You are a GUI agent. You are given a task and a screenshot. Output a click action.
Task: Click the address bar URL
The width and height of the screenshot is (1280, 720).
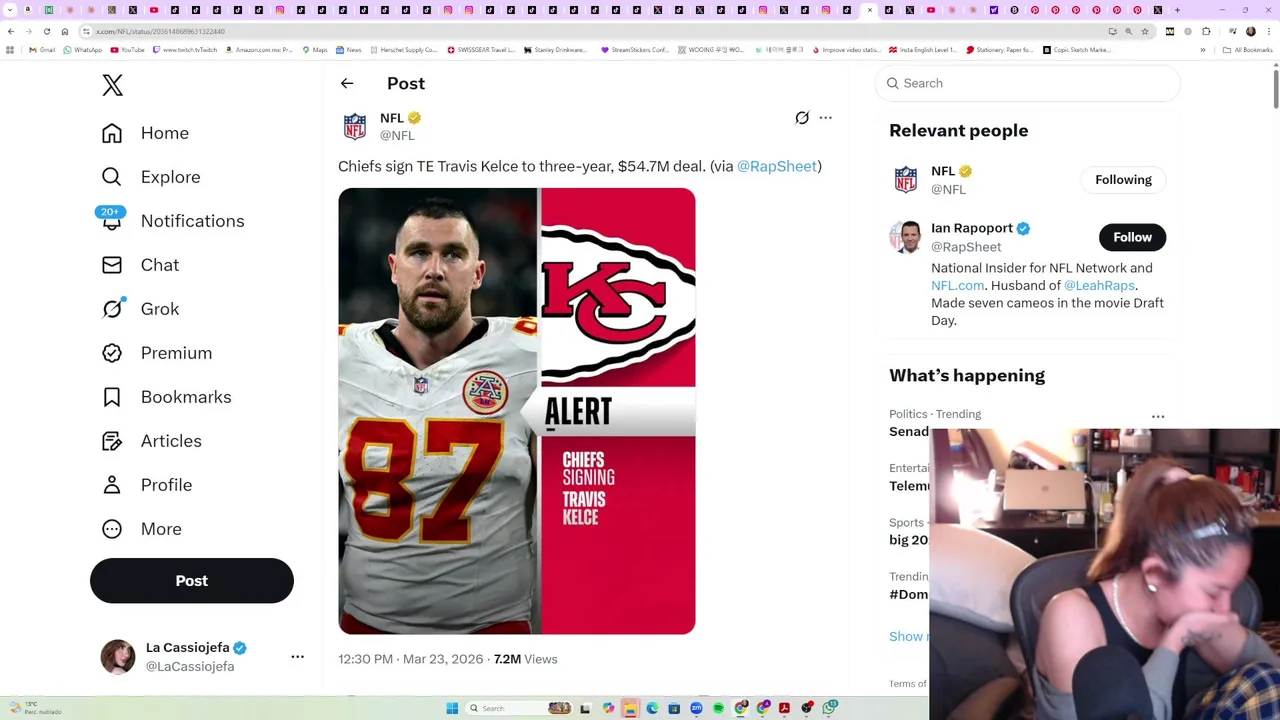coord(160,32)
